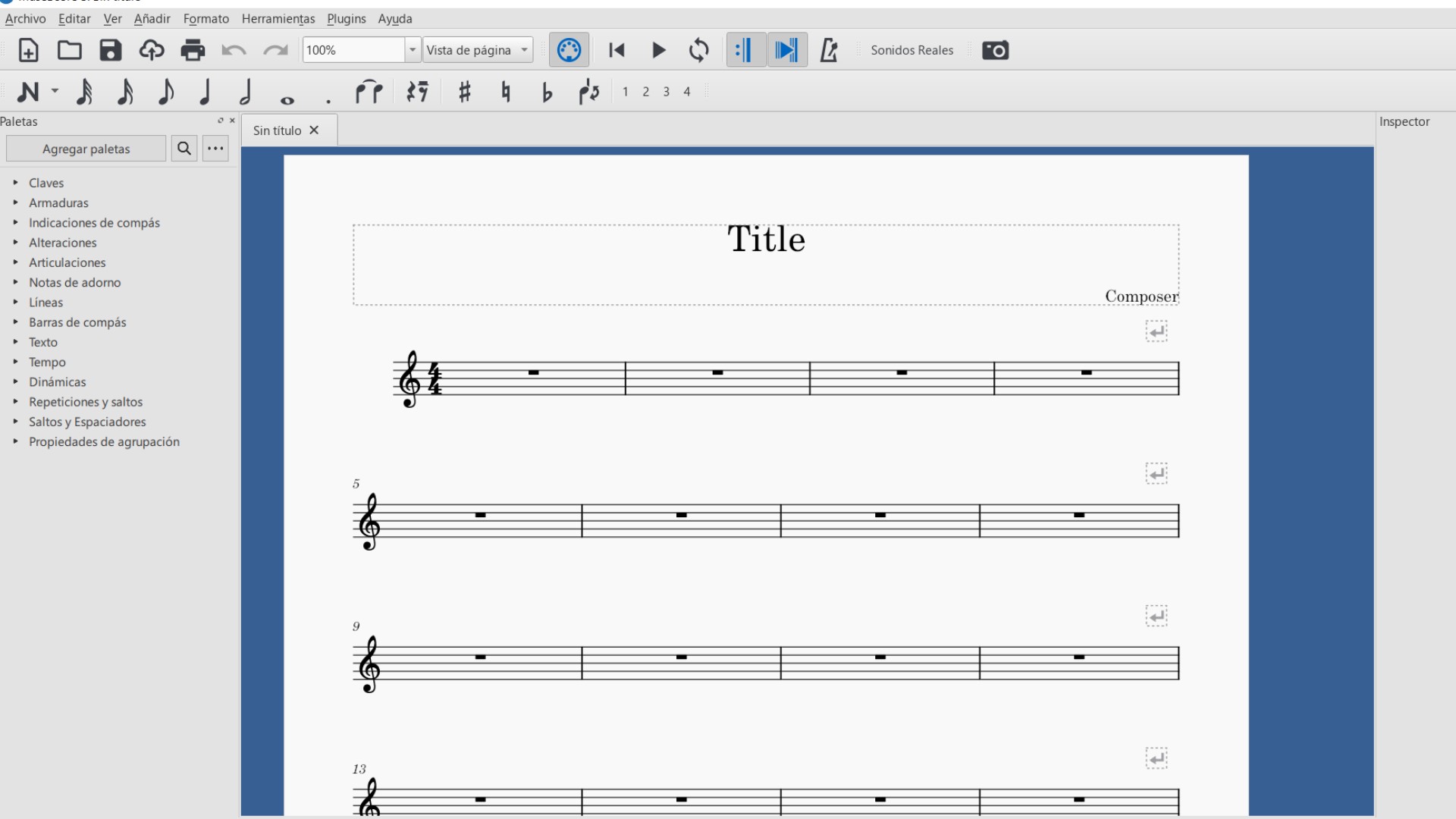Viewport: 1456px width, 819px height.
Task: Apply a flat accidental
Action: point(548,92)
